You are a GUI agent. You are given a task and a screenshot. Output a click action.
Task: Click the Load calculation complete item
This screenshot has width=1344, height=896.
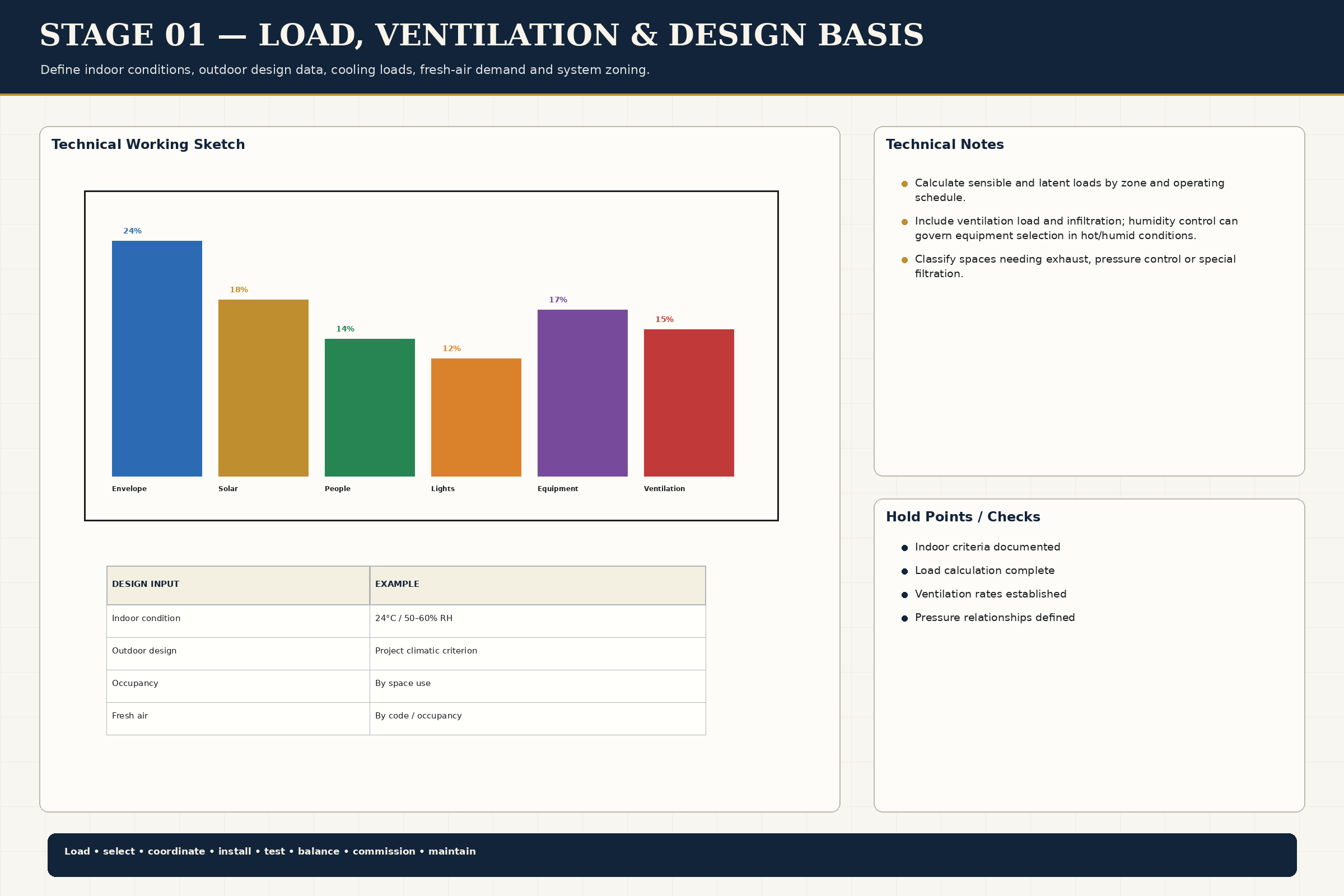984,570
